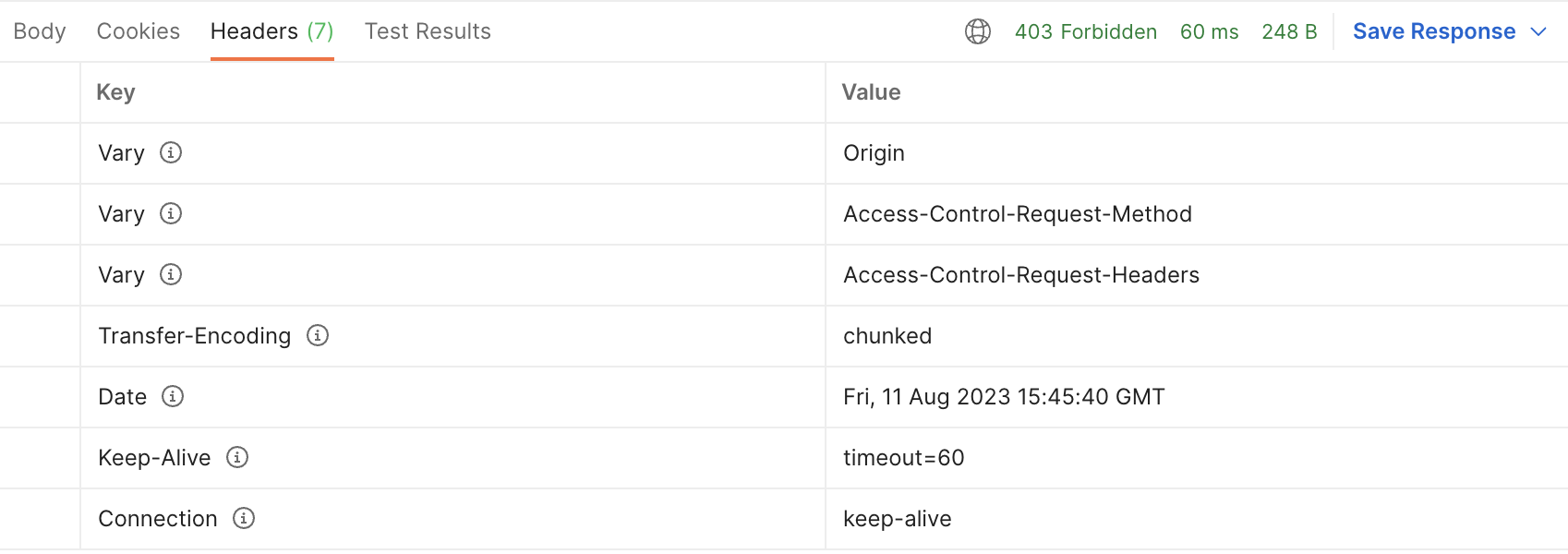Click info icon for Vary Access-Control-Request-Method row

point(171,213)
